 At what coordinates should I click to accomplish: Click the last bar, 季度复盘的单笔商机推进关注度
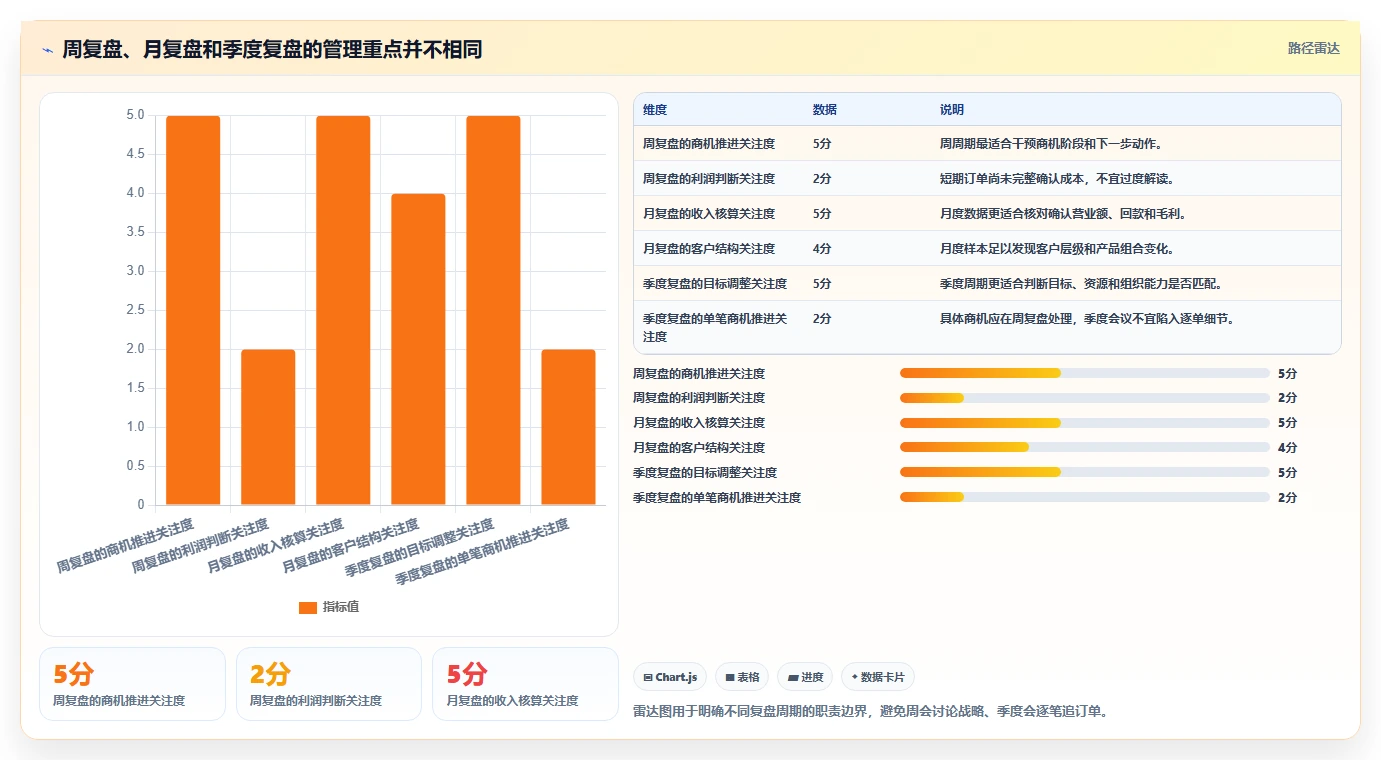coord(568,427)
